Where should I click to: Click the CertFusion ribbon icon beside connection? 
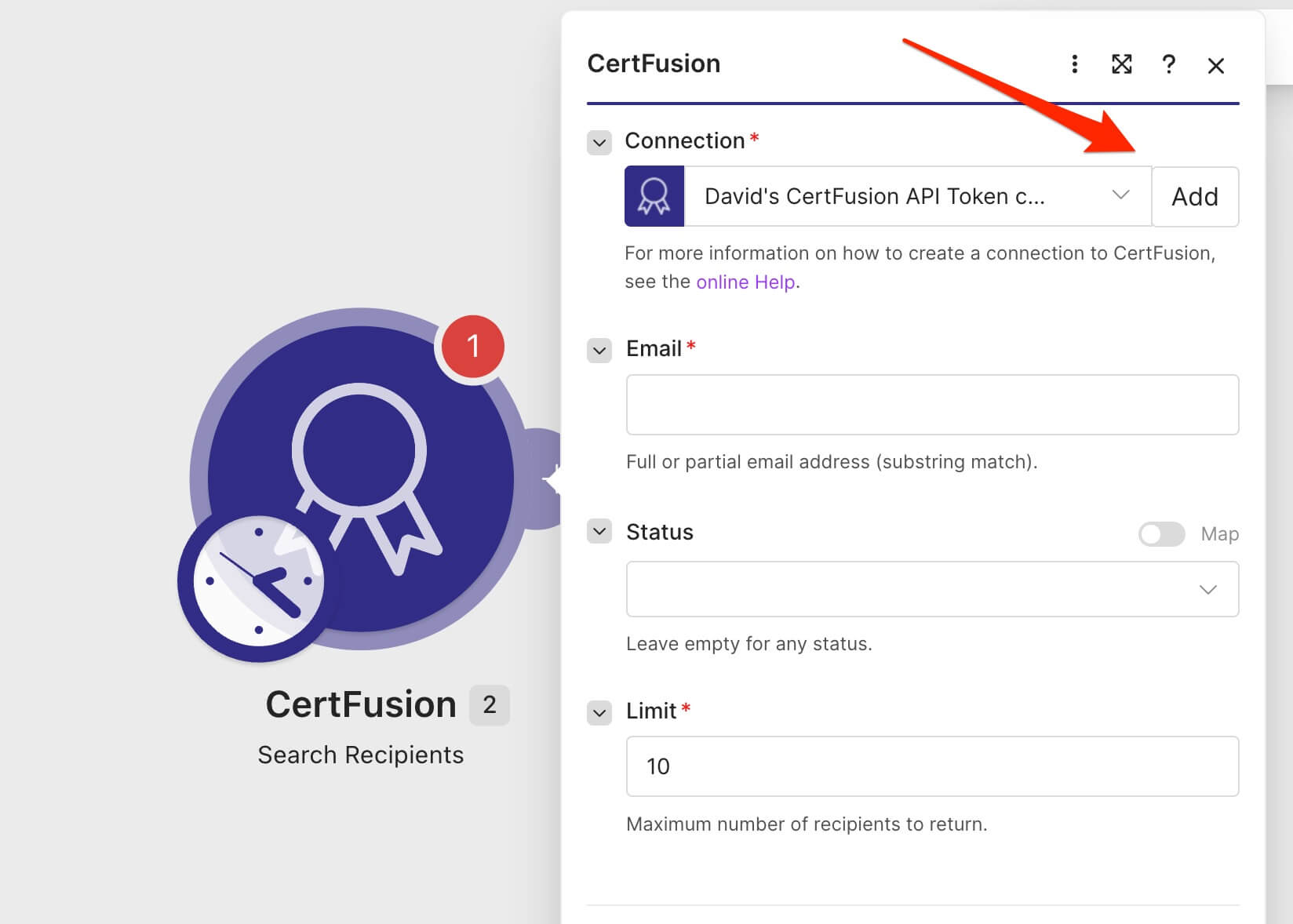654,196
